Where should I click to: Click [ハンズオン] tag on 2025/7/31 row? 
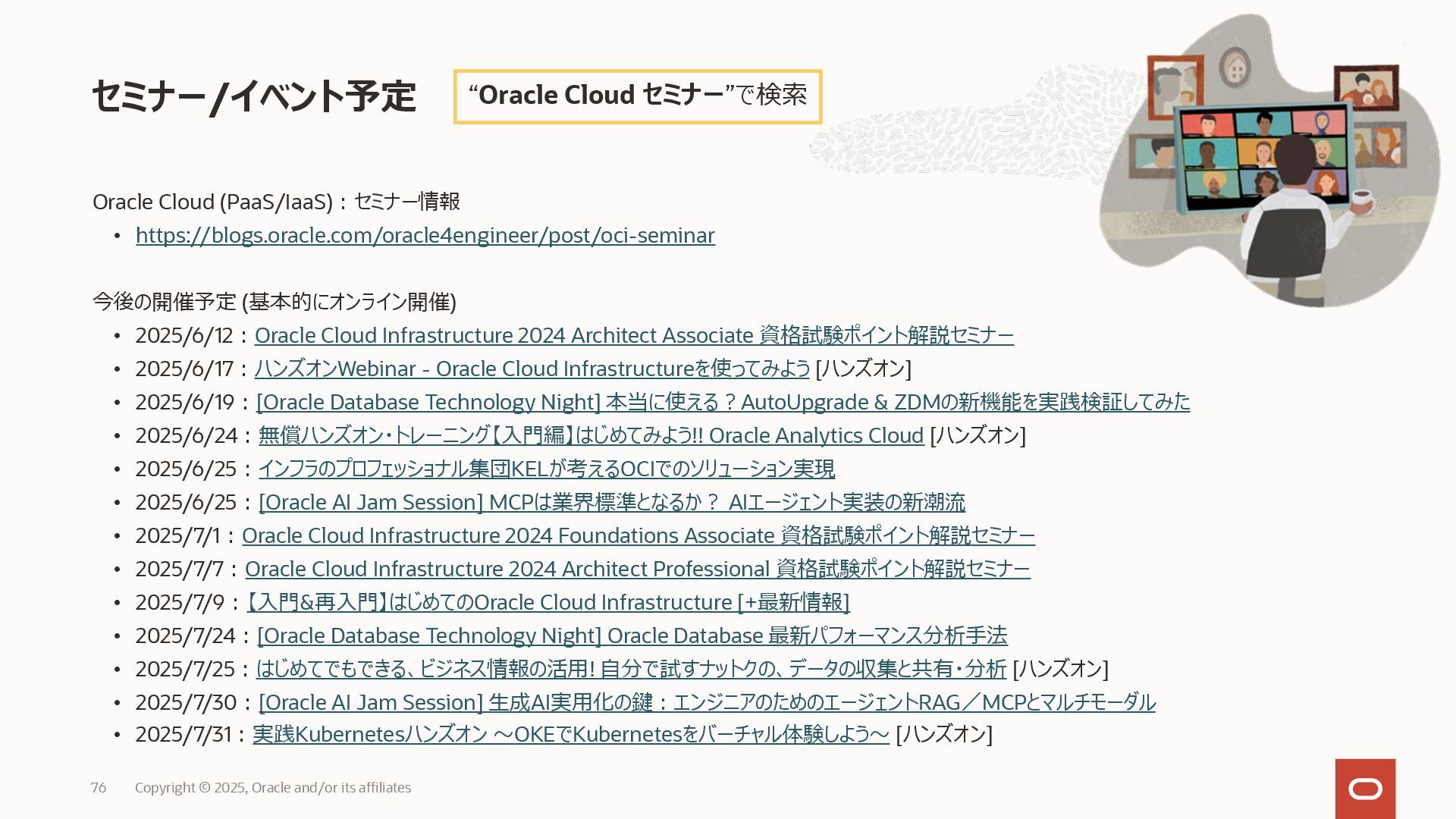pyautogui.click(x=944, y=734)
